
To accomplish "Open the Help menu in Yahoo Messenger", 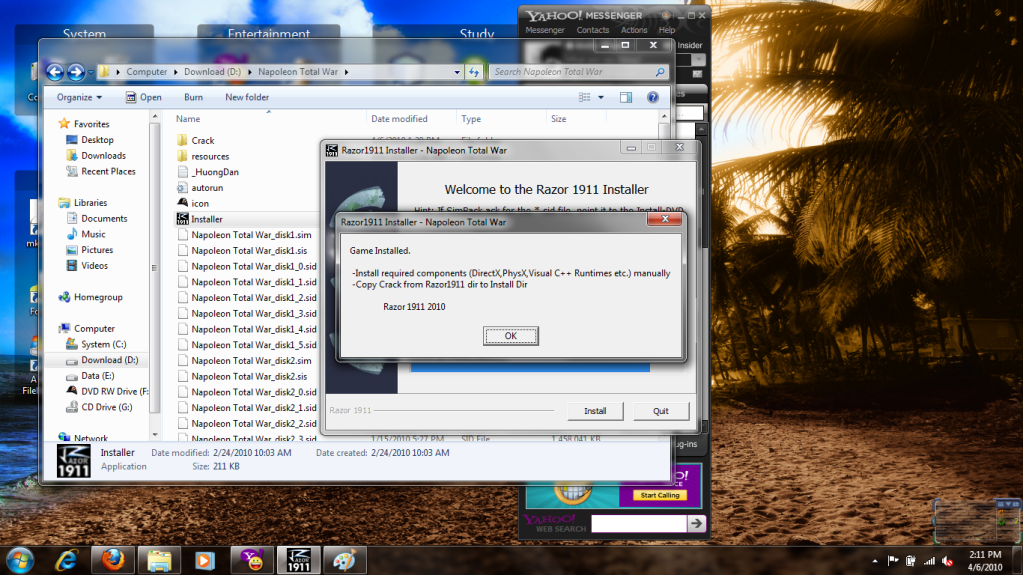I will point(667,30).
